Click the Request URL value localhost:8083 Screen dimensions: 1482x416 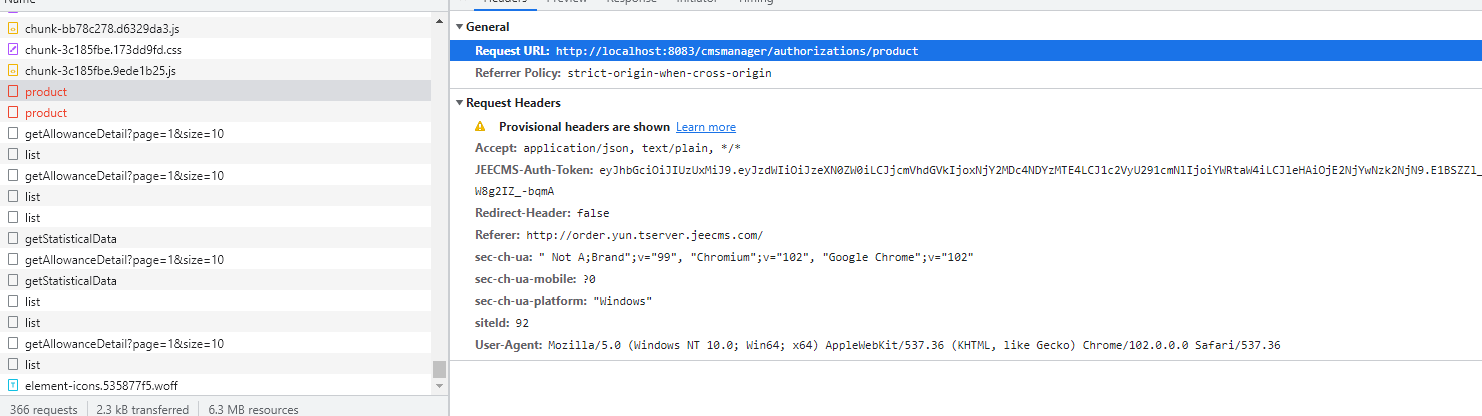(737, 51)
